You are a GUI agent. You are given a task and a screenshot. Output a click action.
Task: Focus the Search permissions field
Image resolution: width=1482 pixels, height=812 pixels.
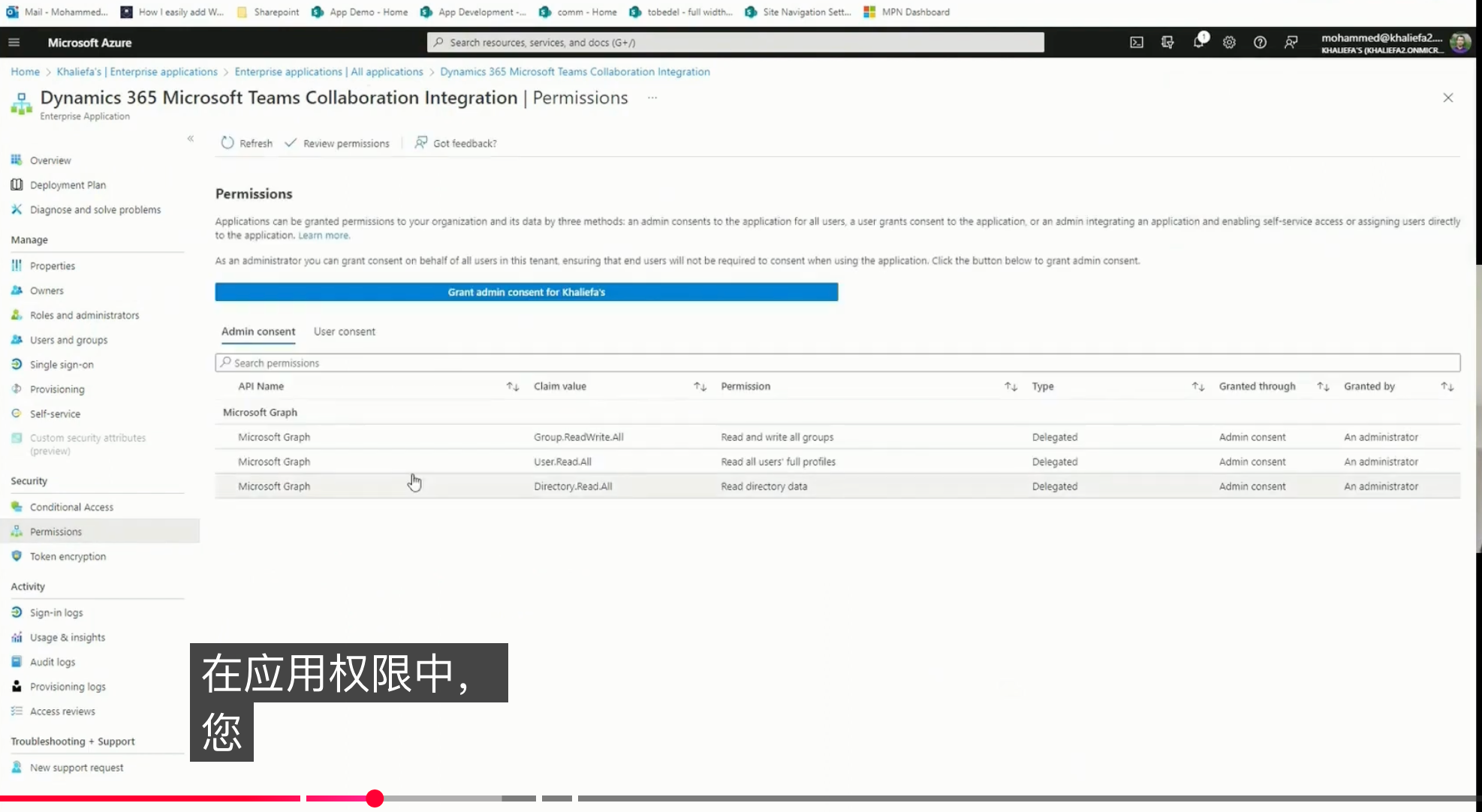(x=837, y=363)
